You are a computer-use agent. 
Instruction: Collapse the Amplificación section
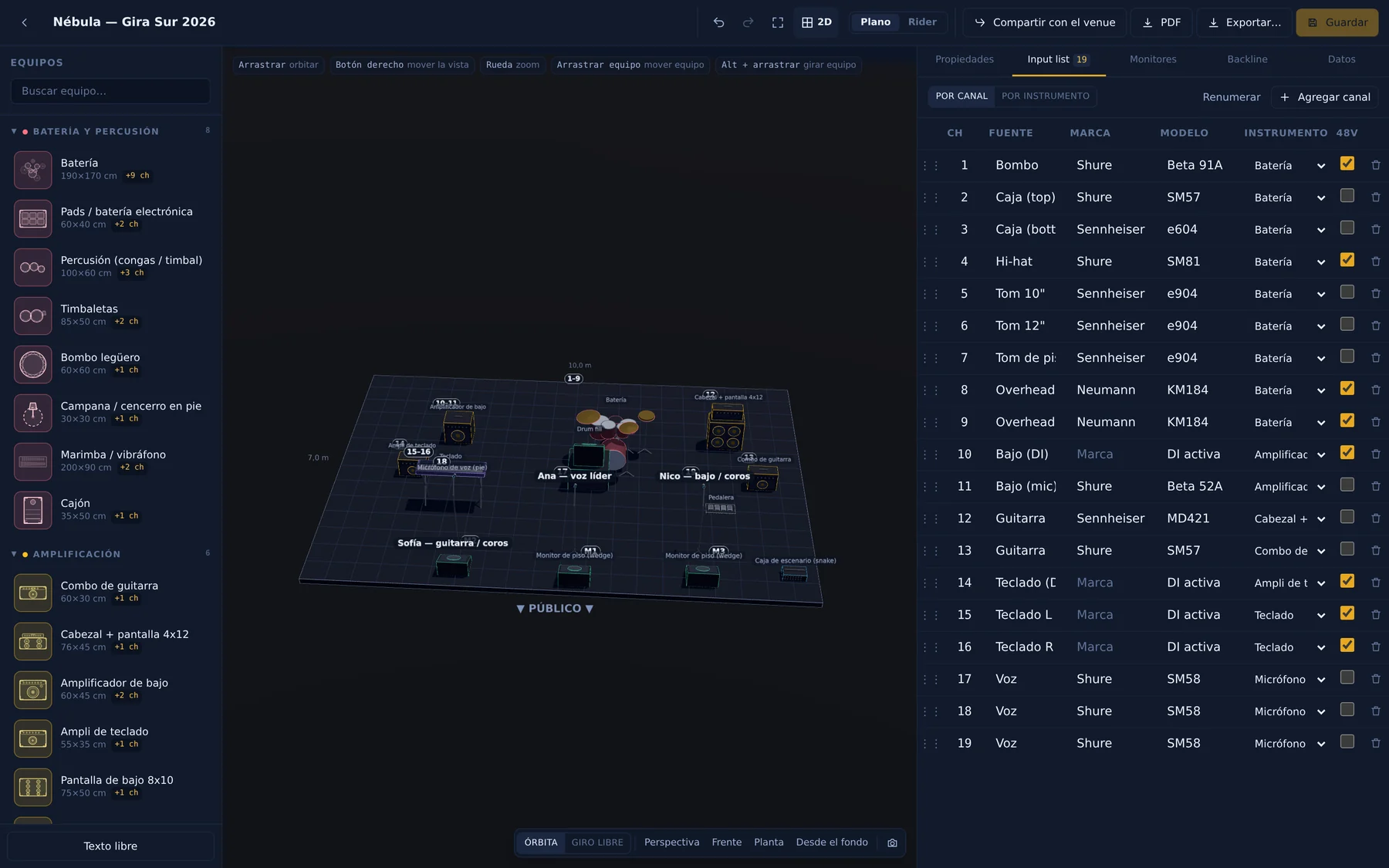pos(14,554)
